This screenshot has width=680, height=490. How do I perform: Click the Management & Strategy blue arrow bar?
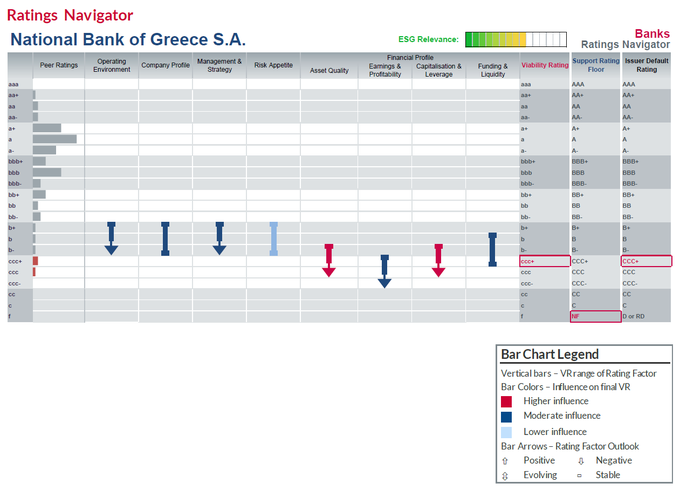[x=219, y=238]
